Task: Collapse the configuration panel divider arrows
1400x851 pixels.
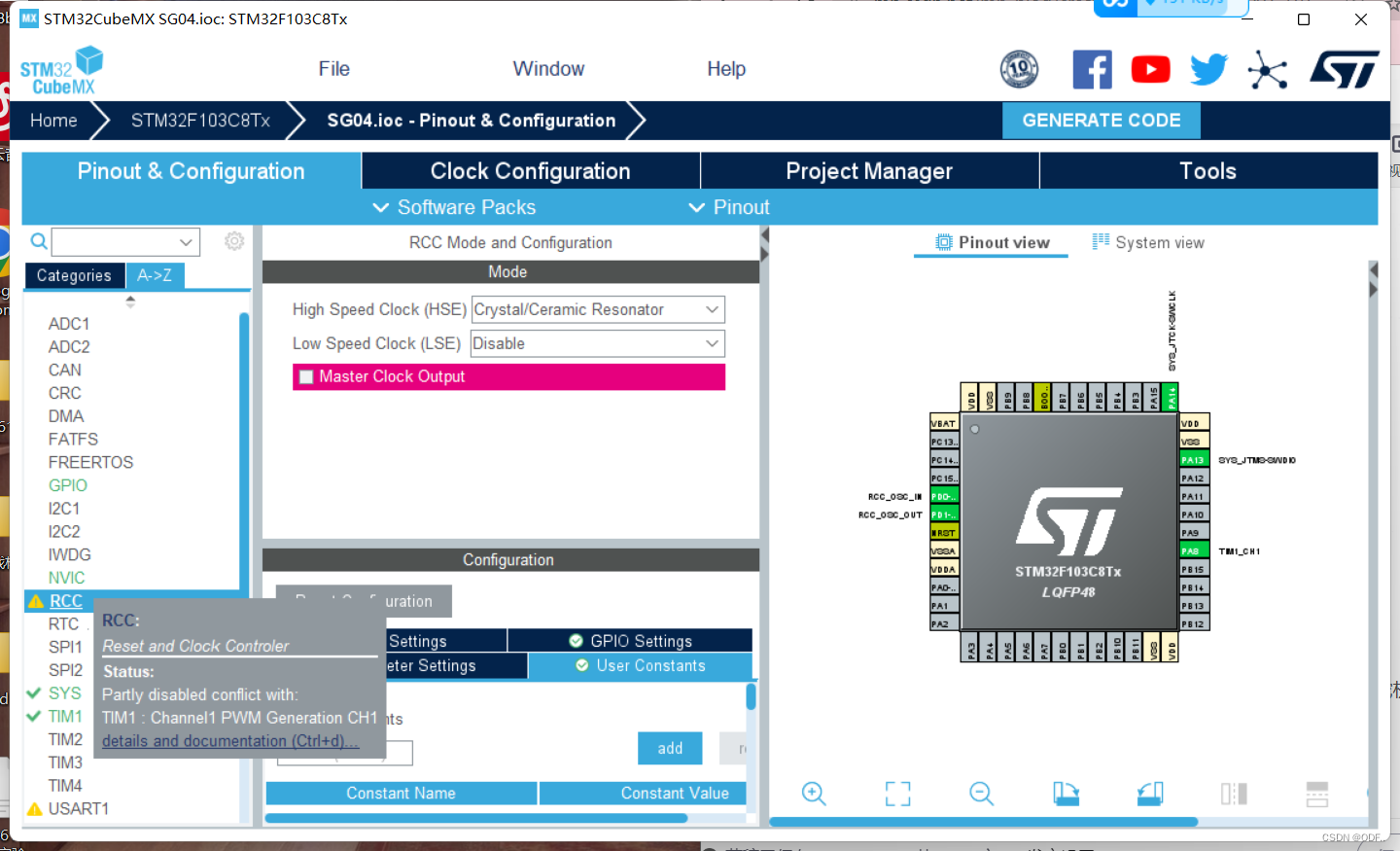Action: pos(765,245)
